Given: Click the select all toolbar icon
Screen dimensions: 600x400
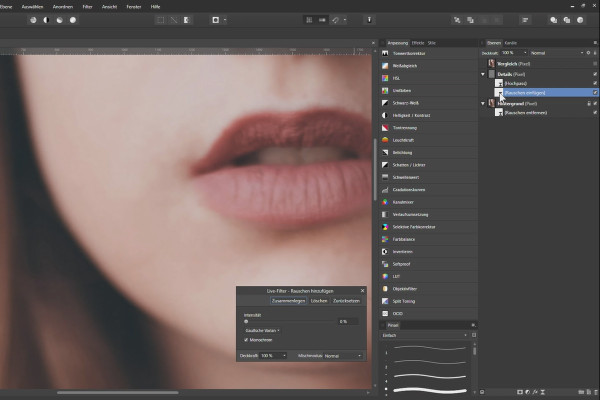Looking at the screenshot, I should (x=161, y=20).
